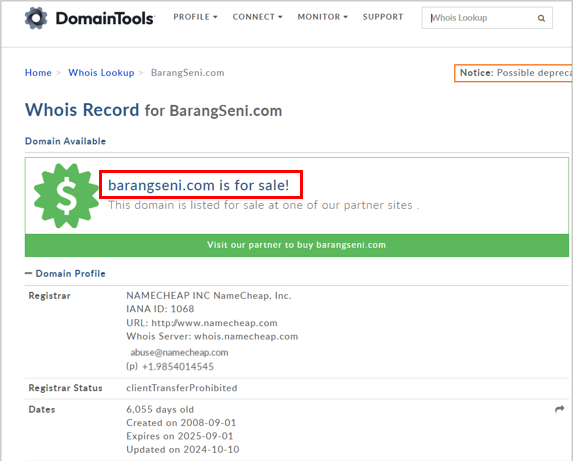The height and width of the screenshot is (461, 574).
Task: Click the DomainTools wordmark
Action: (105, 18)
